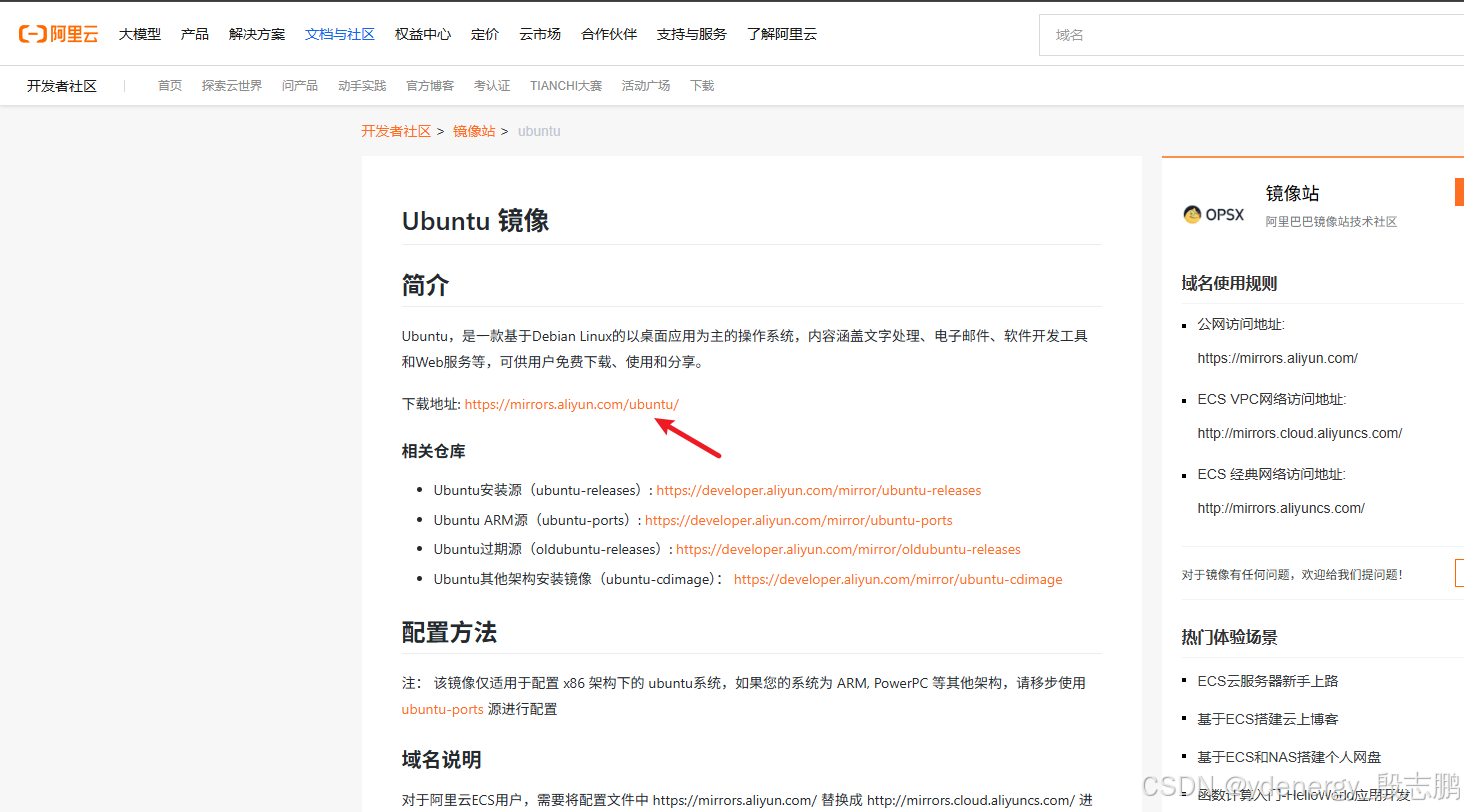This screenshot has width=1464, height=812.
Task: Open the 产品 menu
Action: tap(195, 34)
